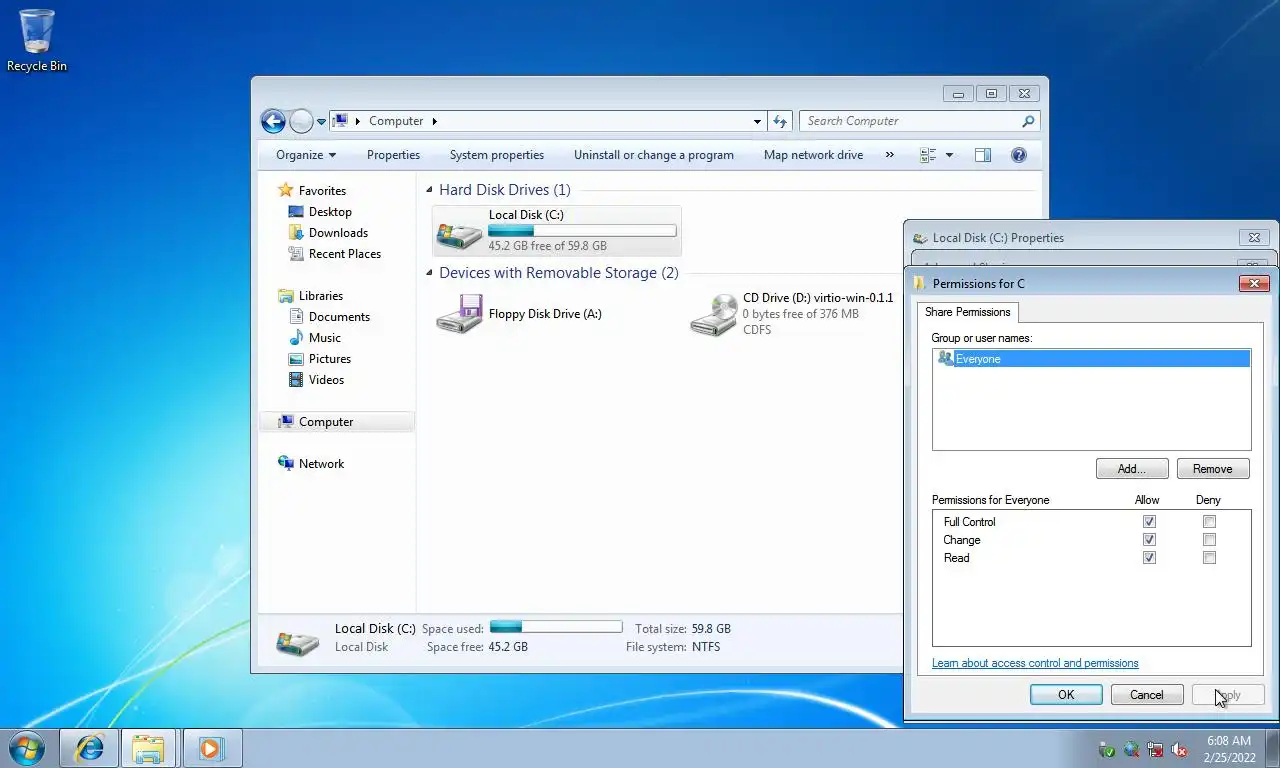This screenshot has width=1280, height=768.
Task: Collapse the Hard Disk Drives group
Action: click(x=430, y=190)
